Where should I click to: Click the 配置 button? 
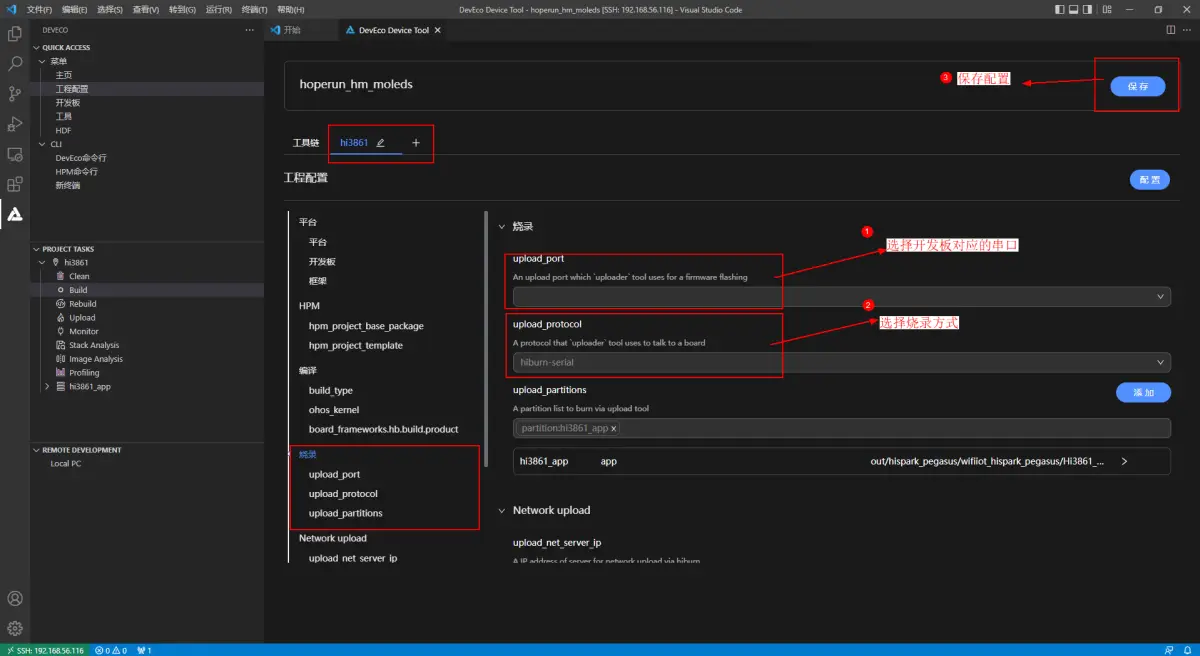[x=1150, y=180]
